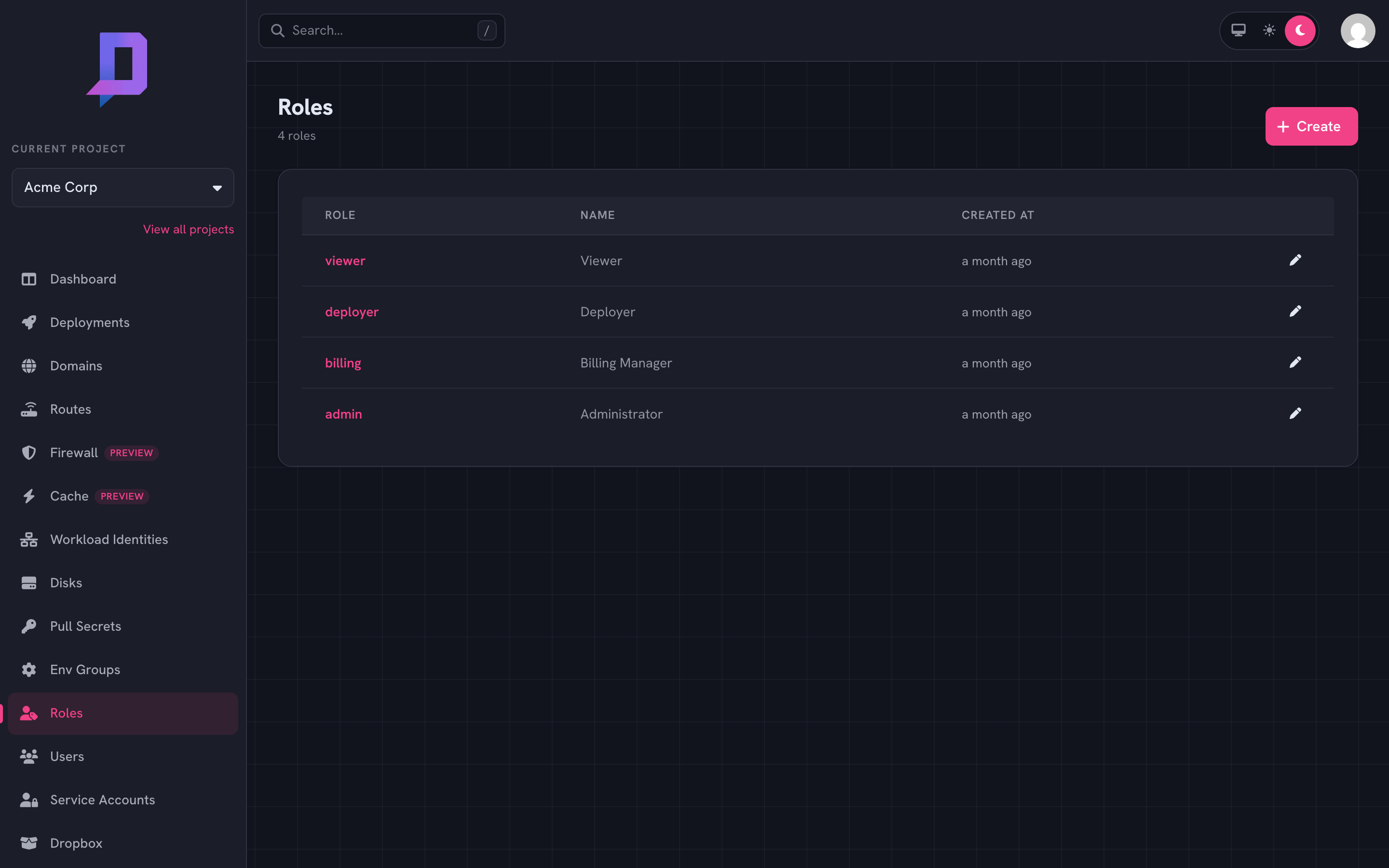
Task: Switch to system theme with the monitor icon
Action: click(1238, 30)
